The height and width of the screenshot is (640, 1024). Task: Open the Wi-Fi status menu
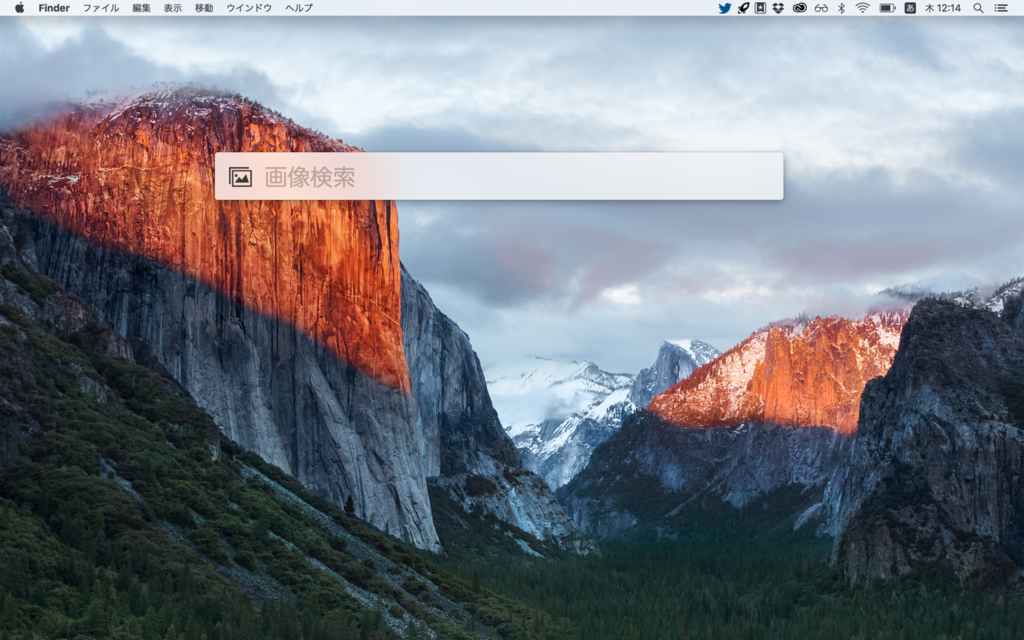863,8
